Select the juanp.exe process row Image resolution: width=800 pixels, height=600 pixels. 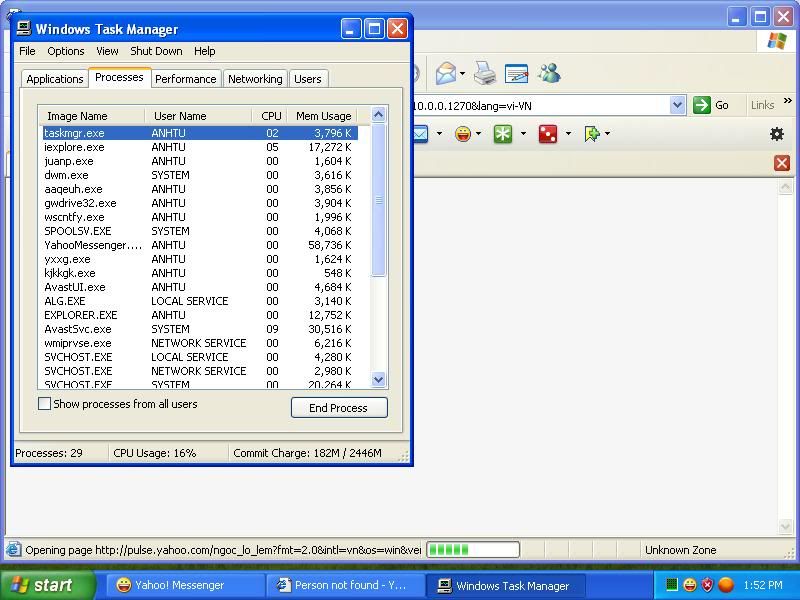[200, 161]
